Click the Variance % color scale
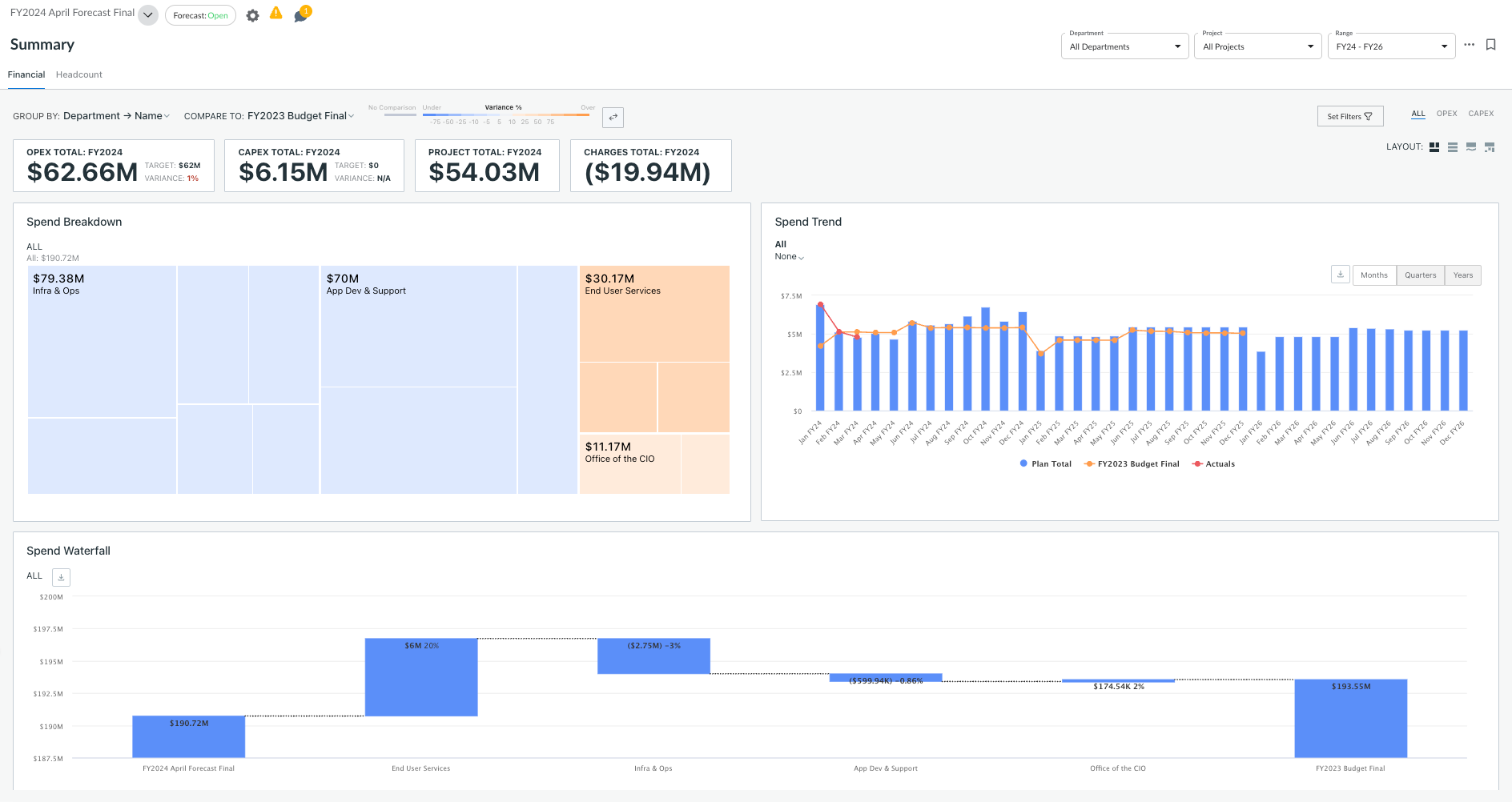1512x802 pixels. [x=505, y=115]
